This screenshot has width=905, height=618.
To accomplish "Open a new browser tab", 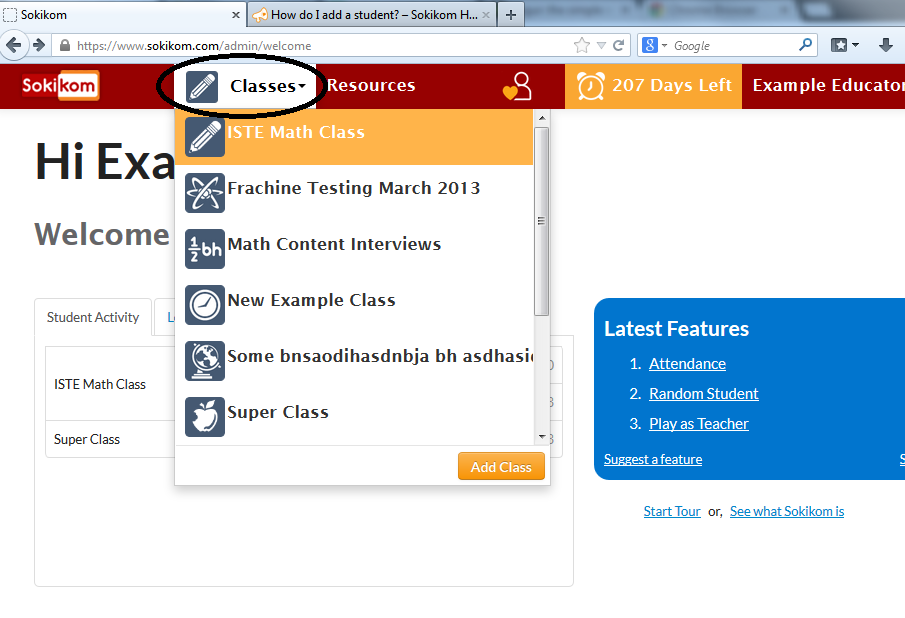I will point(511,15).
